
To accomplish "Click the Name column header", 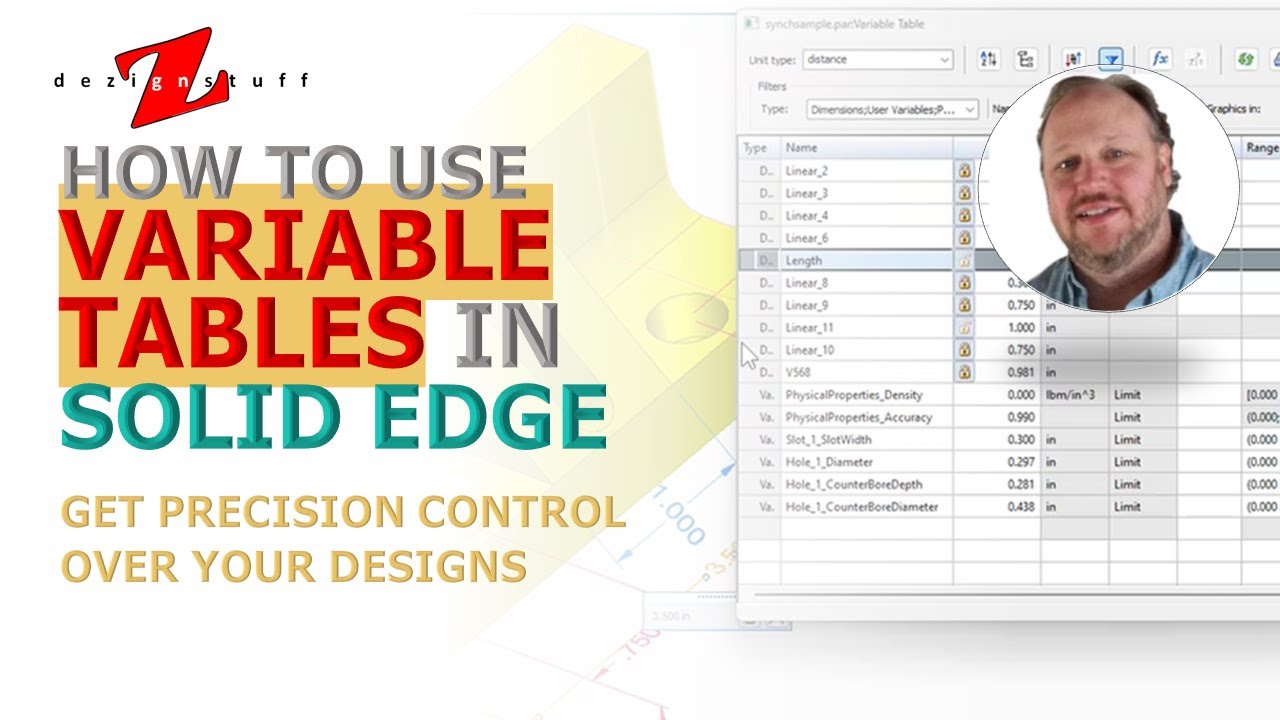I will 866,148.
